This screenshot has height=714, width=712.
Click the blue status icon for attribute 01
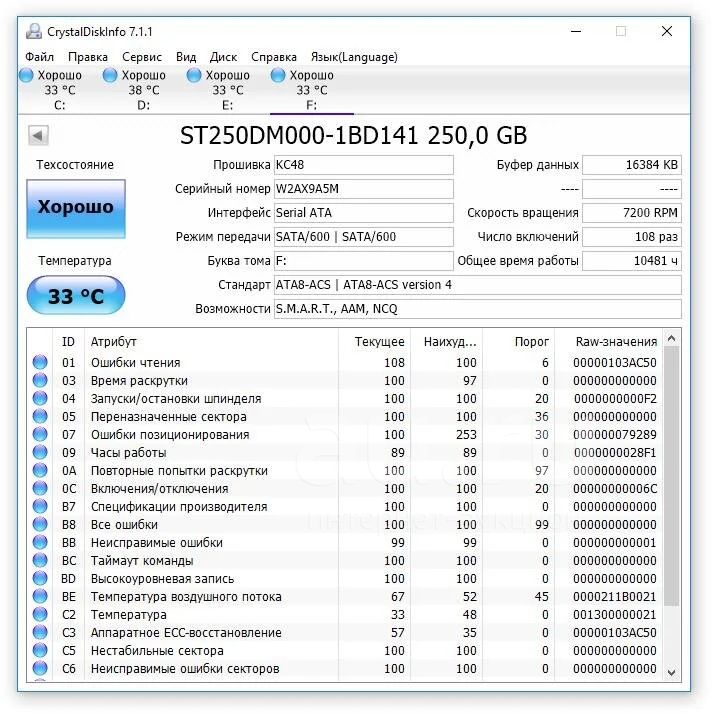tap(40, 362)
